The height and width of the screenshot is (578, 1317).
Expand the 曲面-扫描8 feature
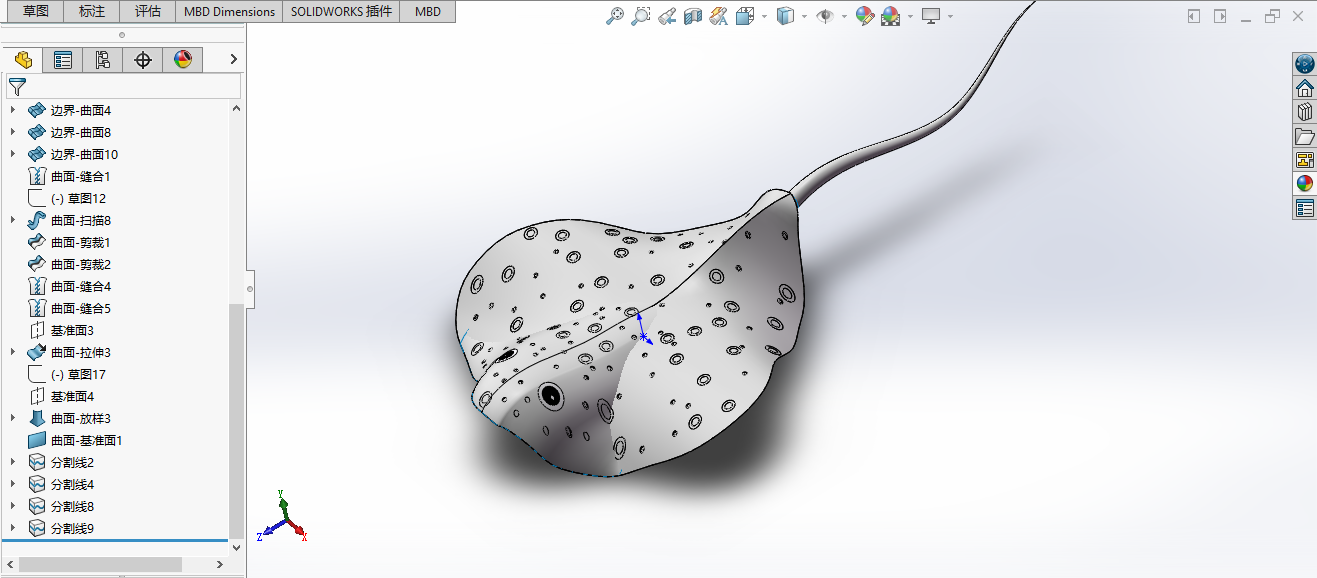click(13, 220)
